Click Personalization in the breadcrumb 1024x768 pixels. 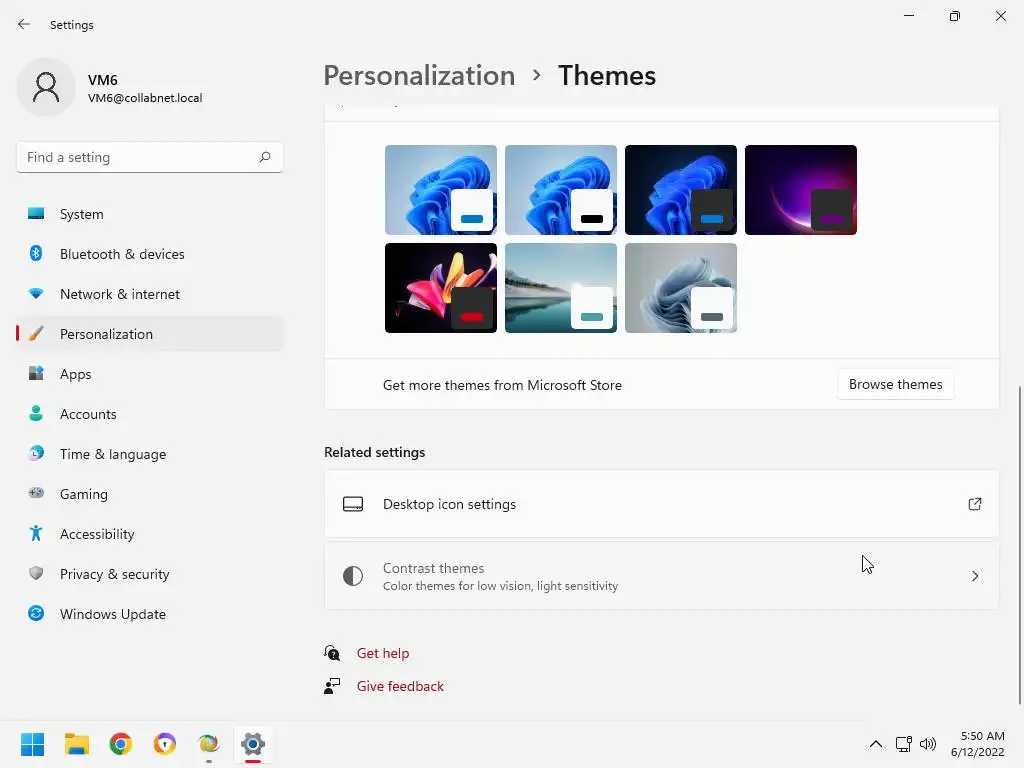[419, 76]
